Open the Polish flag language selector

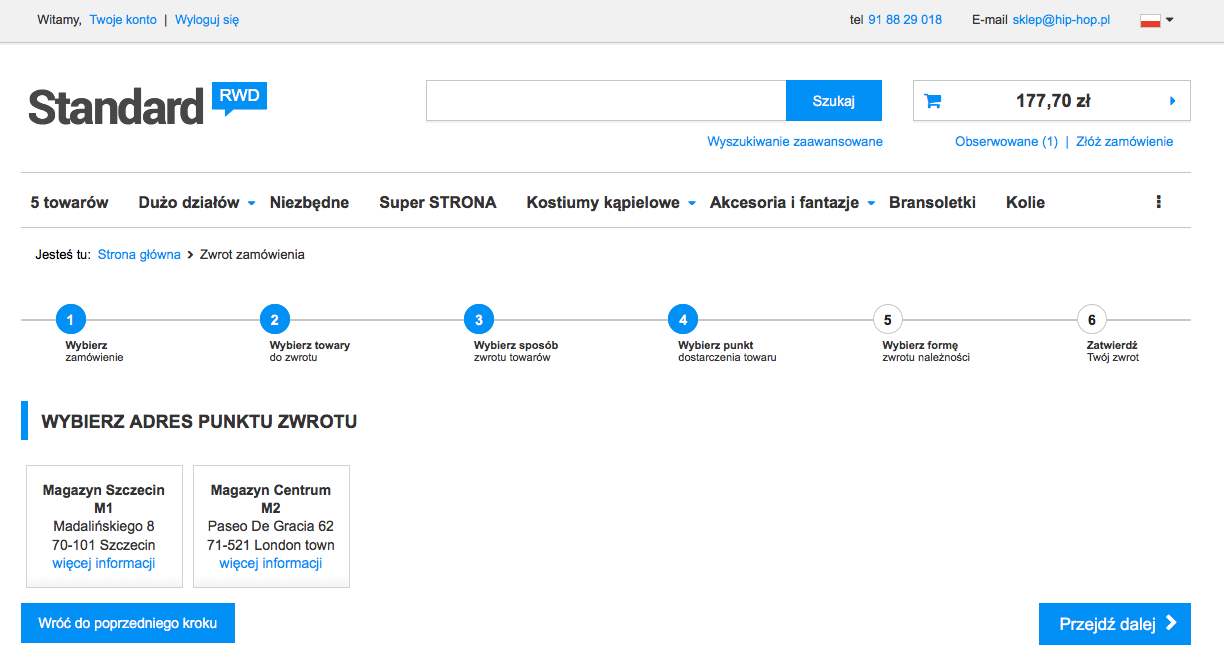(1156, 20)
